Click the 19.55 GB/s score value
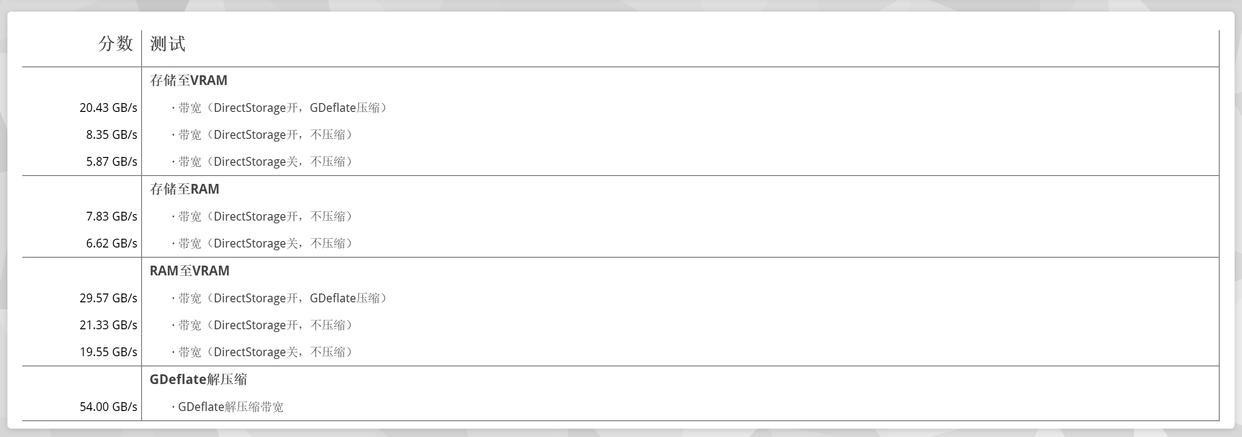Image resolution: width=1242 pixels, height=437 pixels. (x=108, y=353)
